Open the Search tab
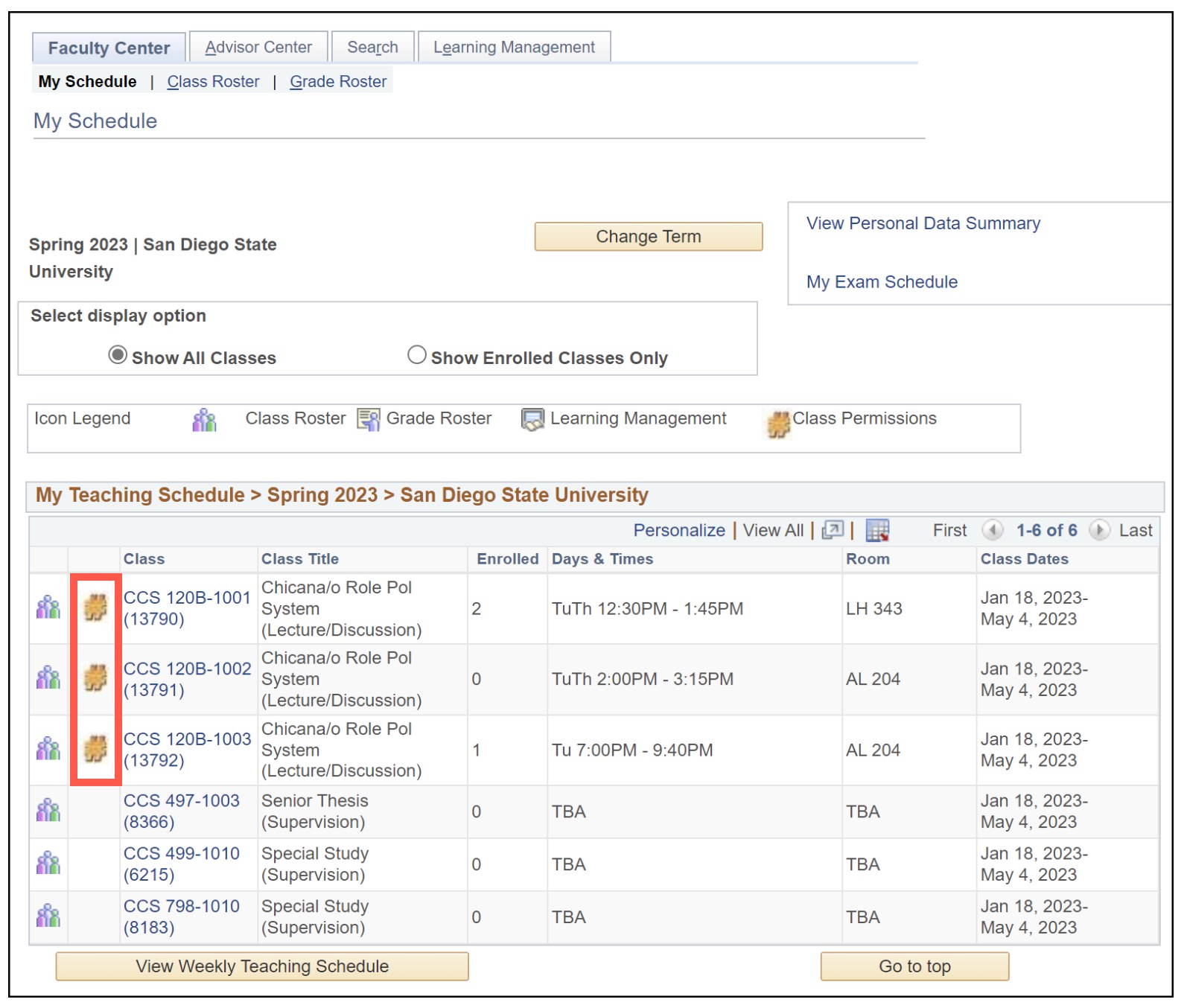This screenshot has width=1187, height=1008. (372, 47)
